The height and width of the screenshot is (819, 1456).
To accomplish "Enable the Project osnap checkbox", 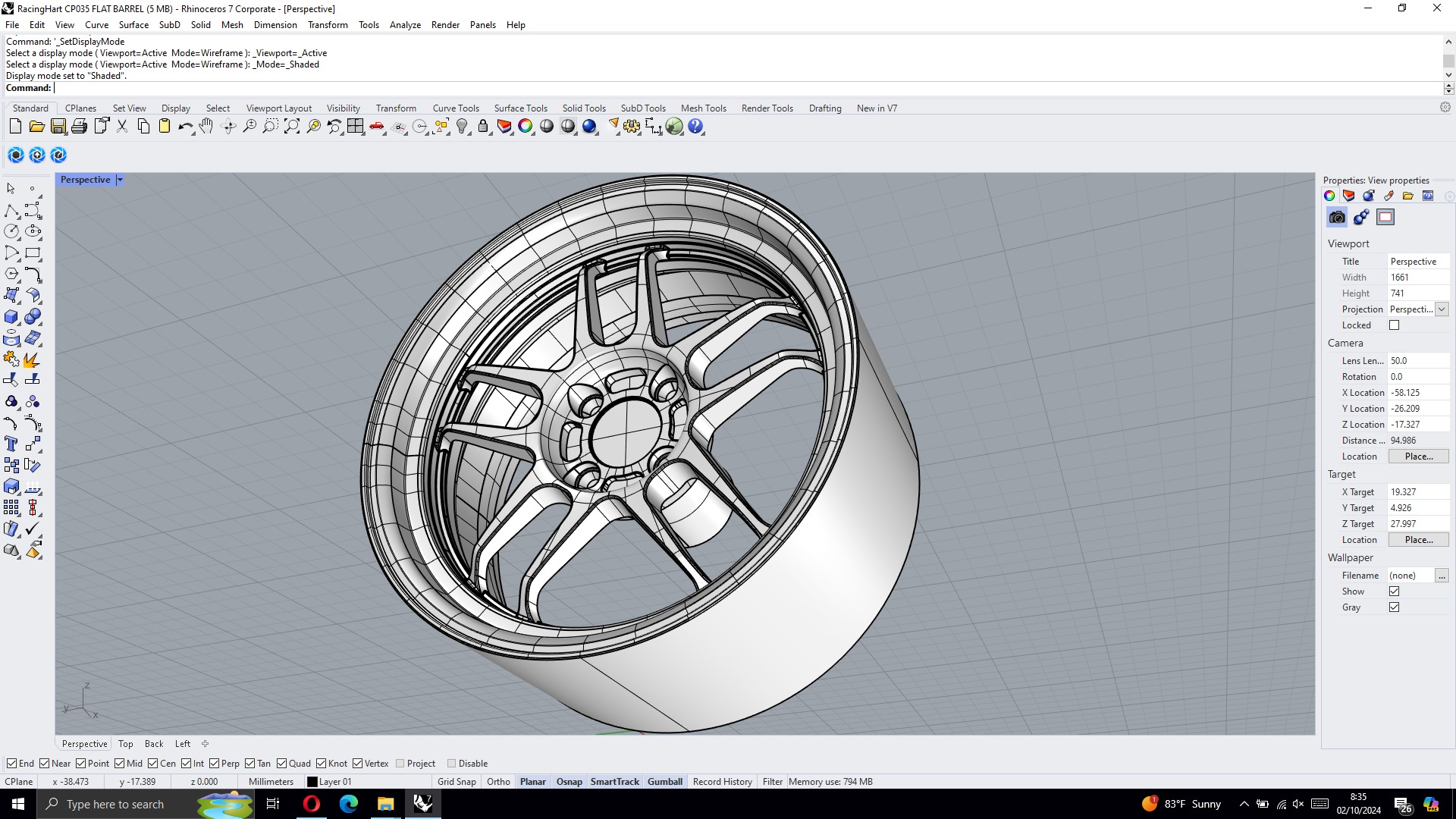I will click(x=400, y=764).
